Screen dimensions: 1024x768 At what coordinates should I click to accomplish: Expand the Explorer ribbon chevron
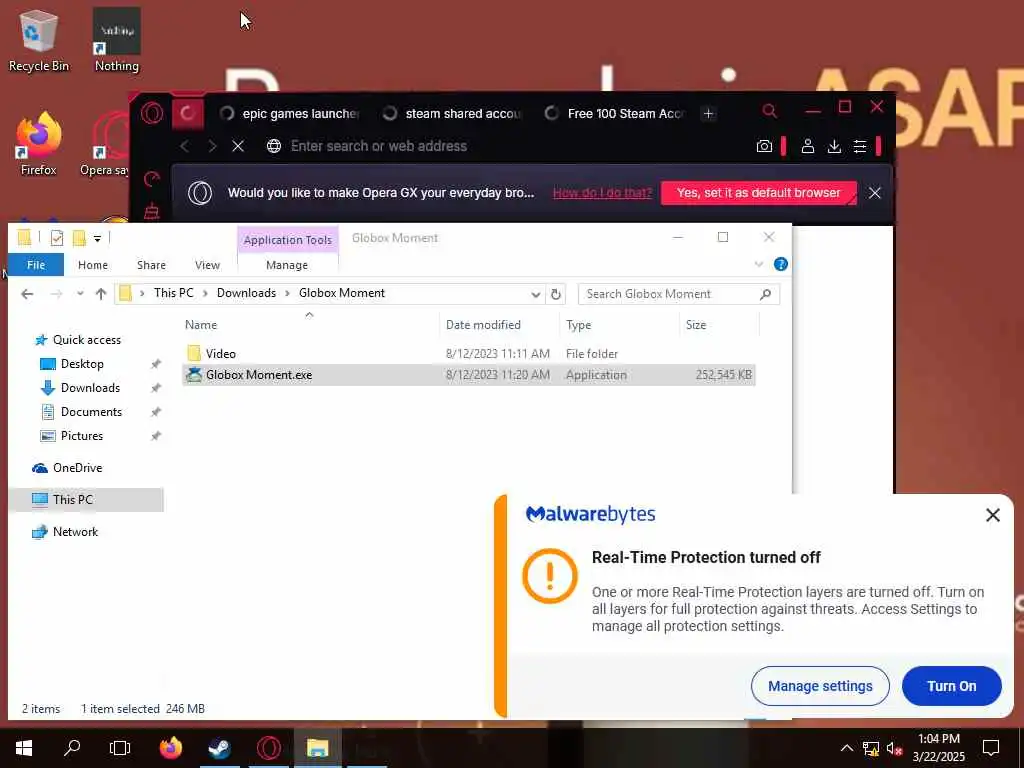pos(758,264)
